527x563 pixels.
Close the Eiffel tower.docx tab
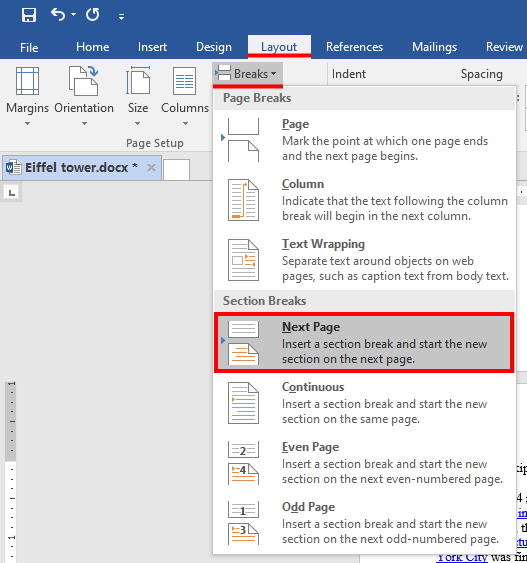pyautogui.click(x=151, y=167)
